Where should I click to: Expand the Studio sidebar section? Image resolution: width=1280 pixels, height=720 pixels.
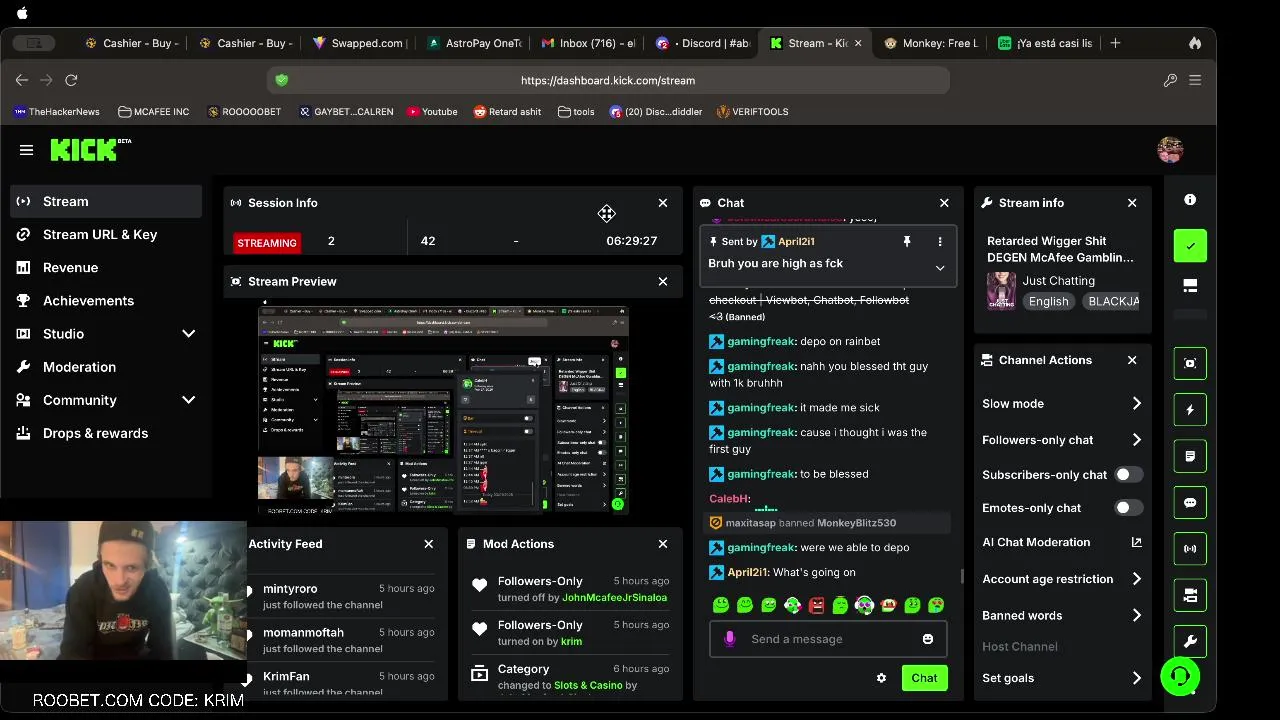point(188,334)
